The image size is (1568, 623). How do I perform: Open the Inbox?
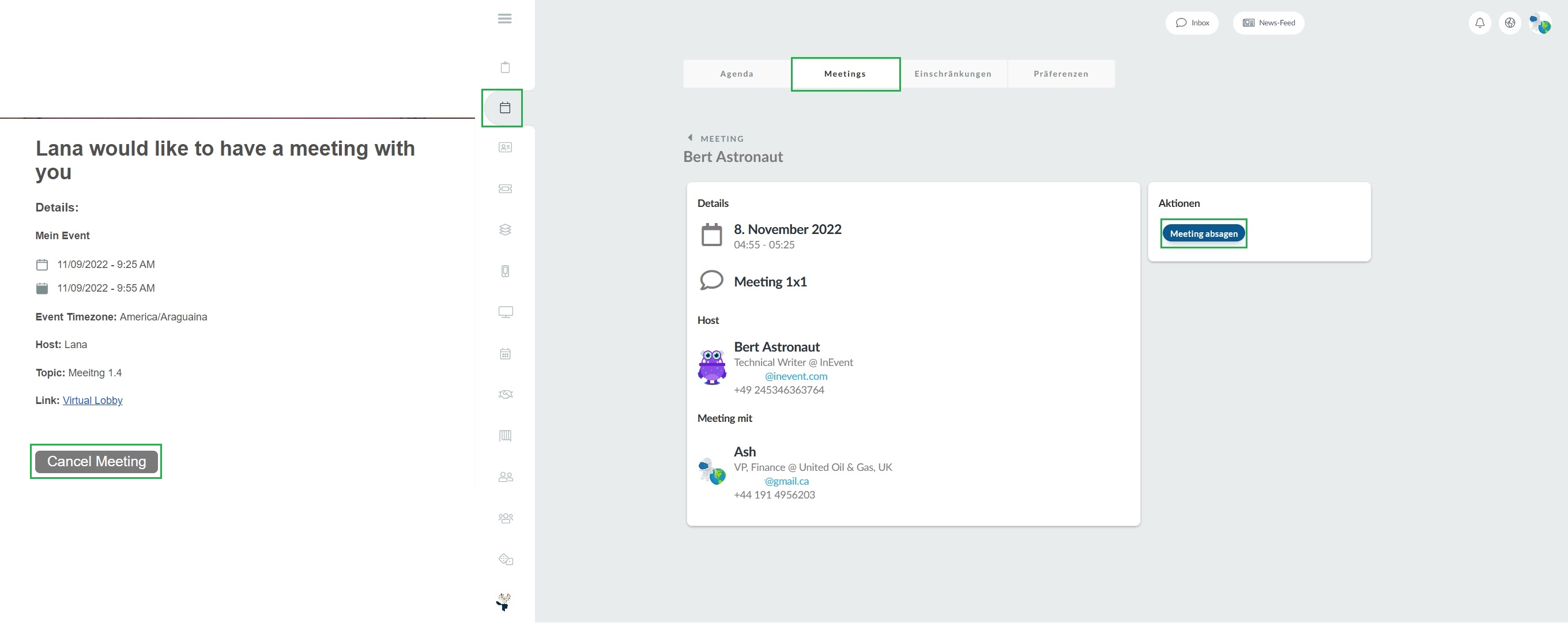(1192, 23)
